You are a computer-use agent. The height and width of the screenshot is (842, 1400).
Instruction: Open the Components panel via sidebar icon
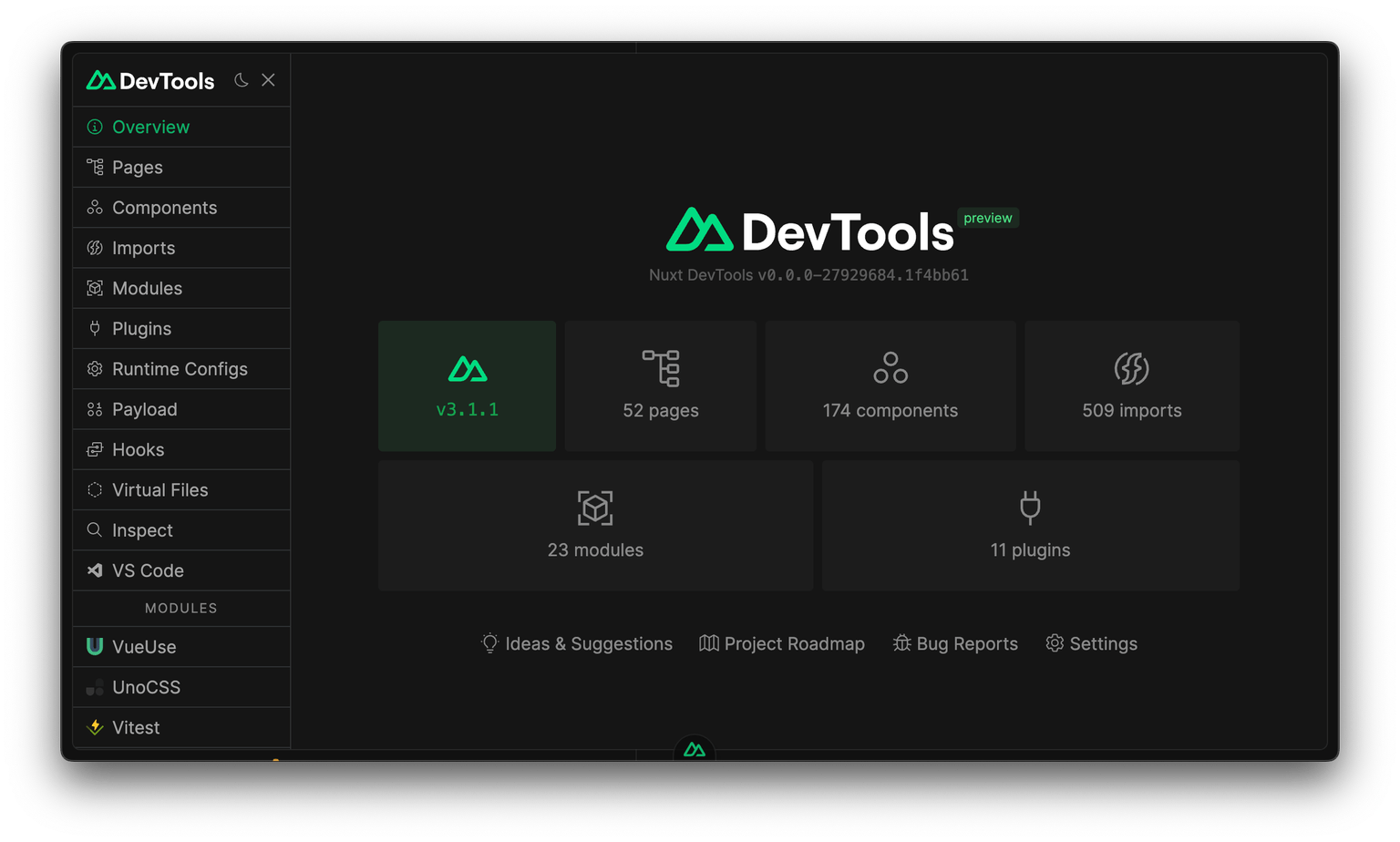[x=95, y=207]
